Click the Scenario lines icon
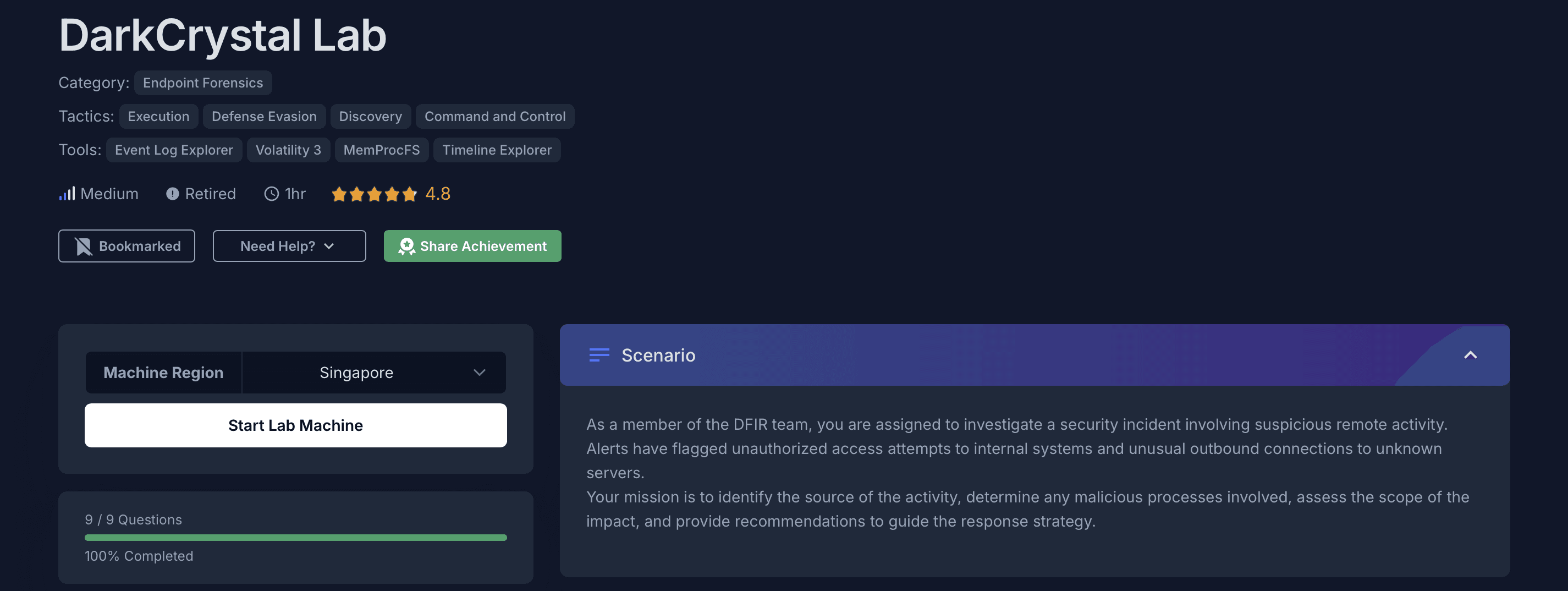The width and height of the screenshot is (1568, 591). 599,354
